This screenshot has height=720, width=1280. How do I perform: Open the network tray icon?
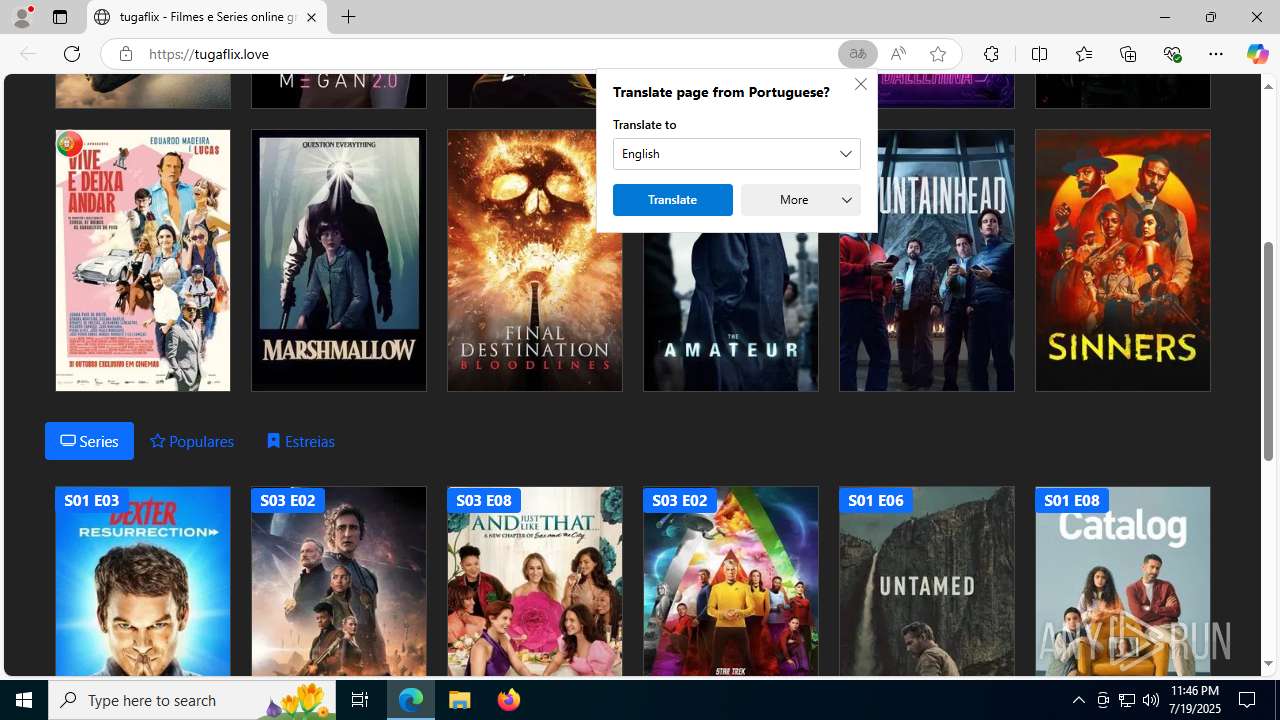1127,700
